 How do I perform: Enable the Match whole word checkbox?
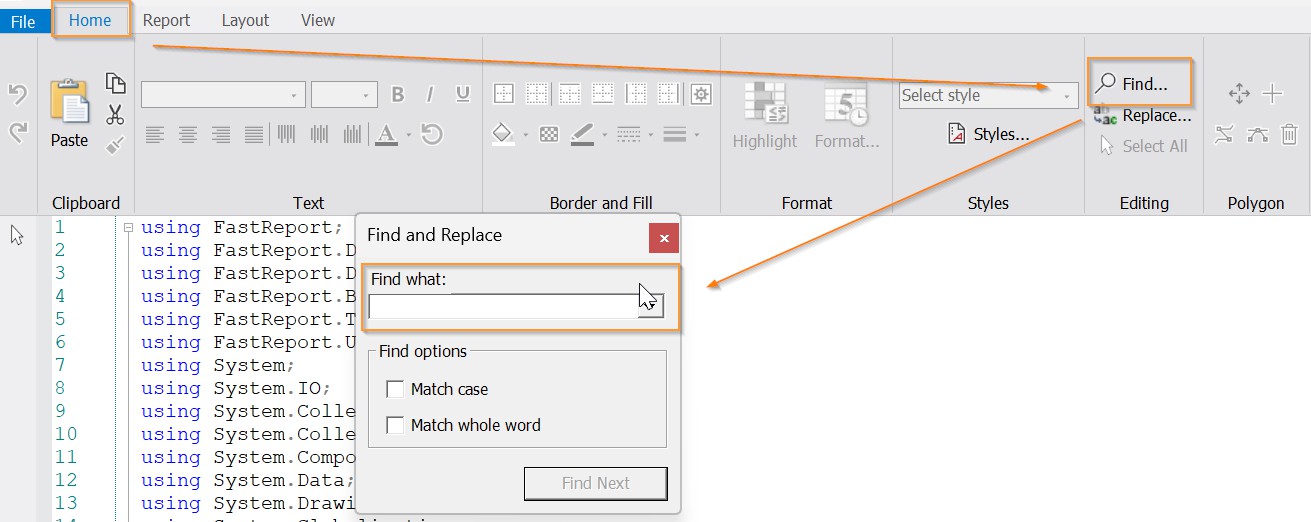395,425
